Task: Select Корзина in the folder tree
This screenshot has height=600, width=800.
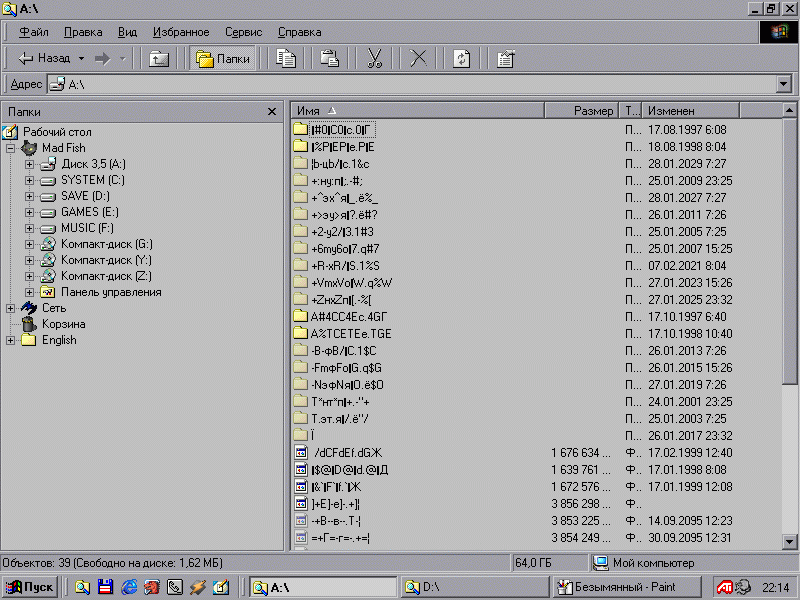Action: (x=63, y=324)
